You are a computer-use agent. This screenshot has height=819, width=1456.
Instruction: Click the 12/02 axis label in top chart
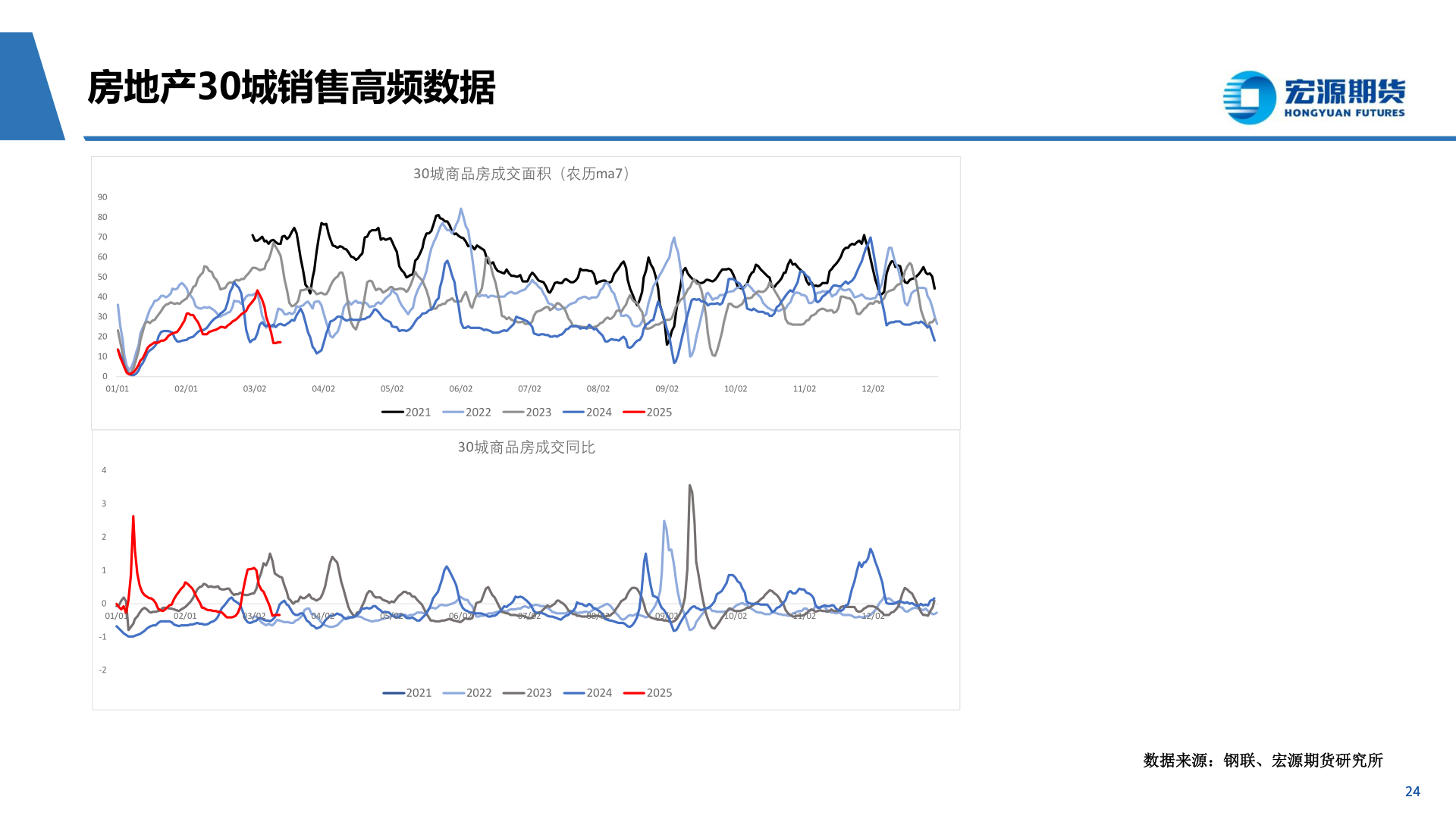point(874,388)
